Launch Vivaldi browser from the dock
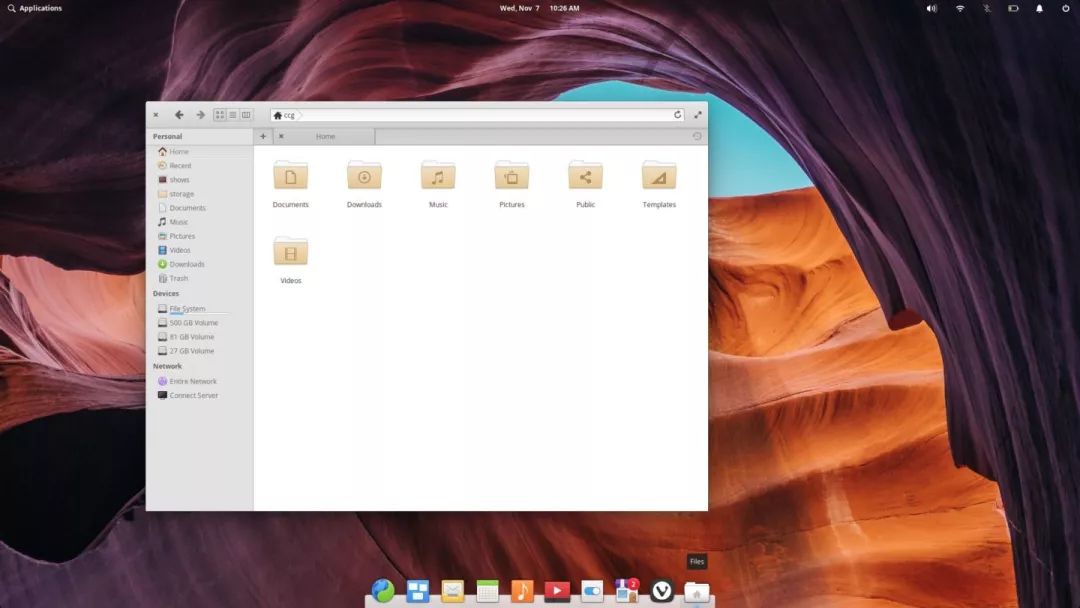The width and height of the screenshot is (1080, 608). pyautogui.click(x=662, y=591)
